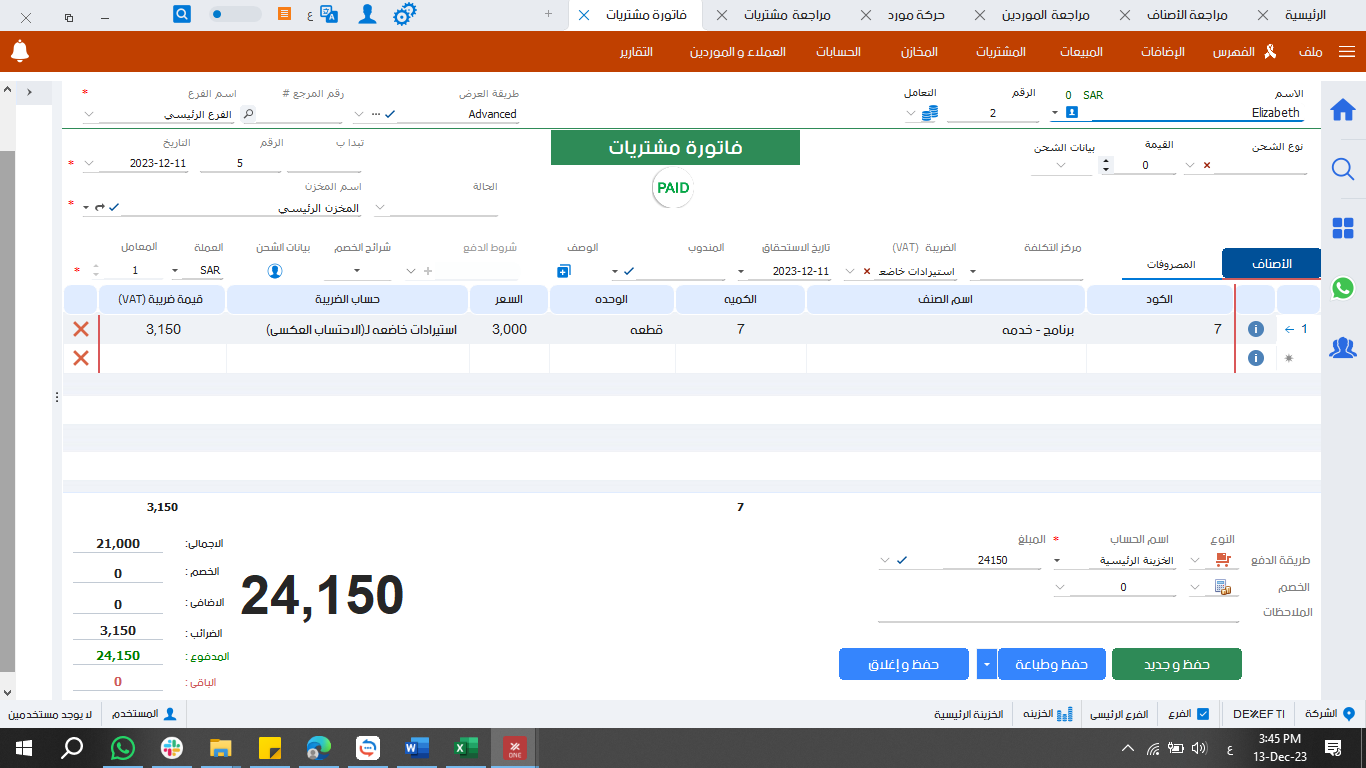Click the بيانات الشحن contact icon
This screenshot has width=1366, height=768.
click(x=274, y=270)
